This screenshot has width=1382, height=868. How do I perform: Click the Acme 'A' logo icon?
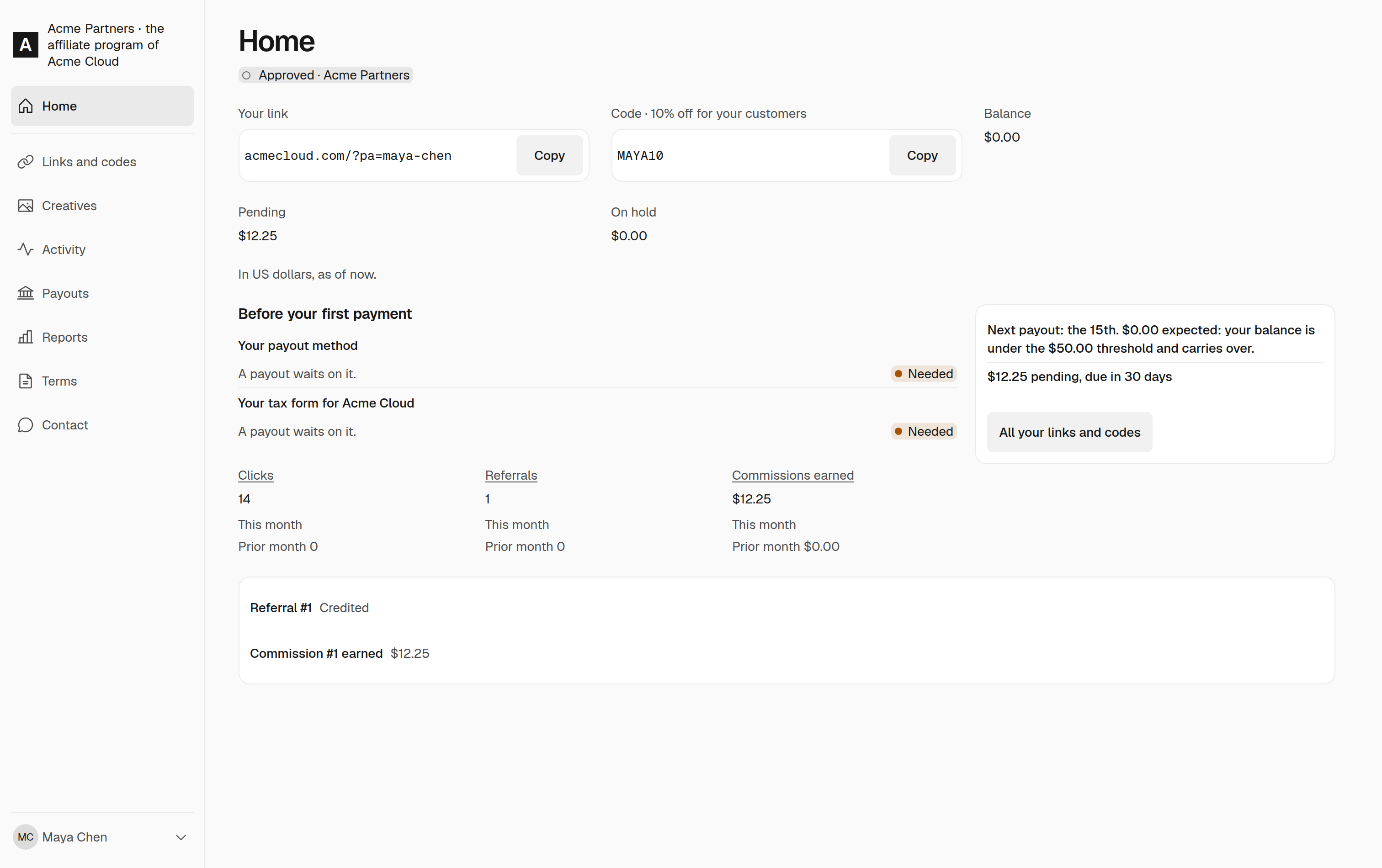point(25,45)
